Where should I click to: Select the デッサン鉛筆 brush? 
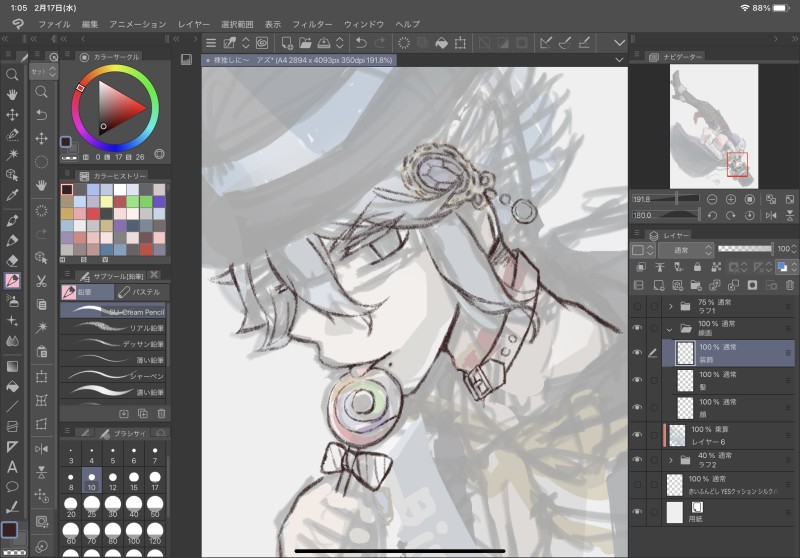(x=113, y=343)
